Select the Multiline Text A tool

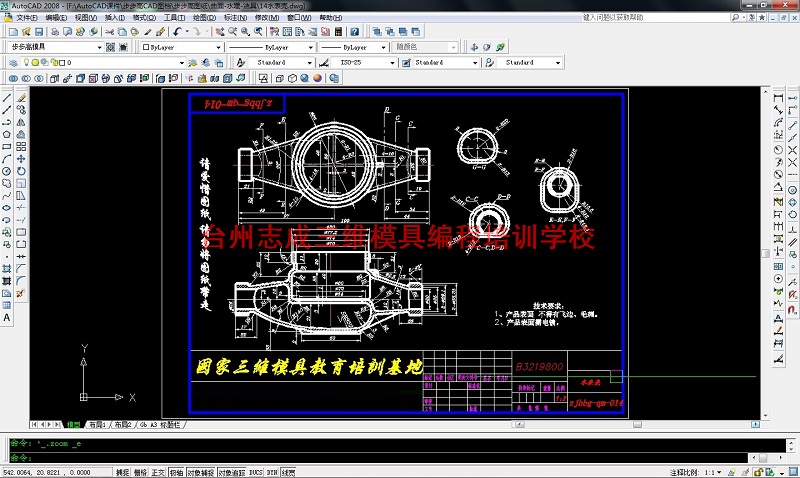pyautogui.click(x=7, y=317)
